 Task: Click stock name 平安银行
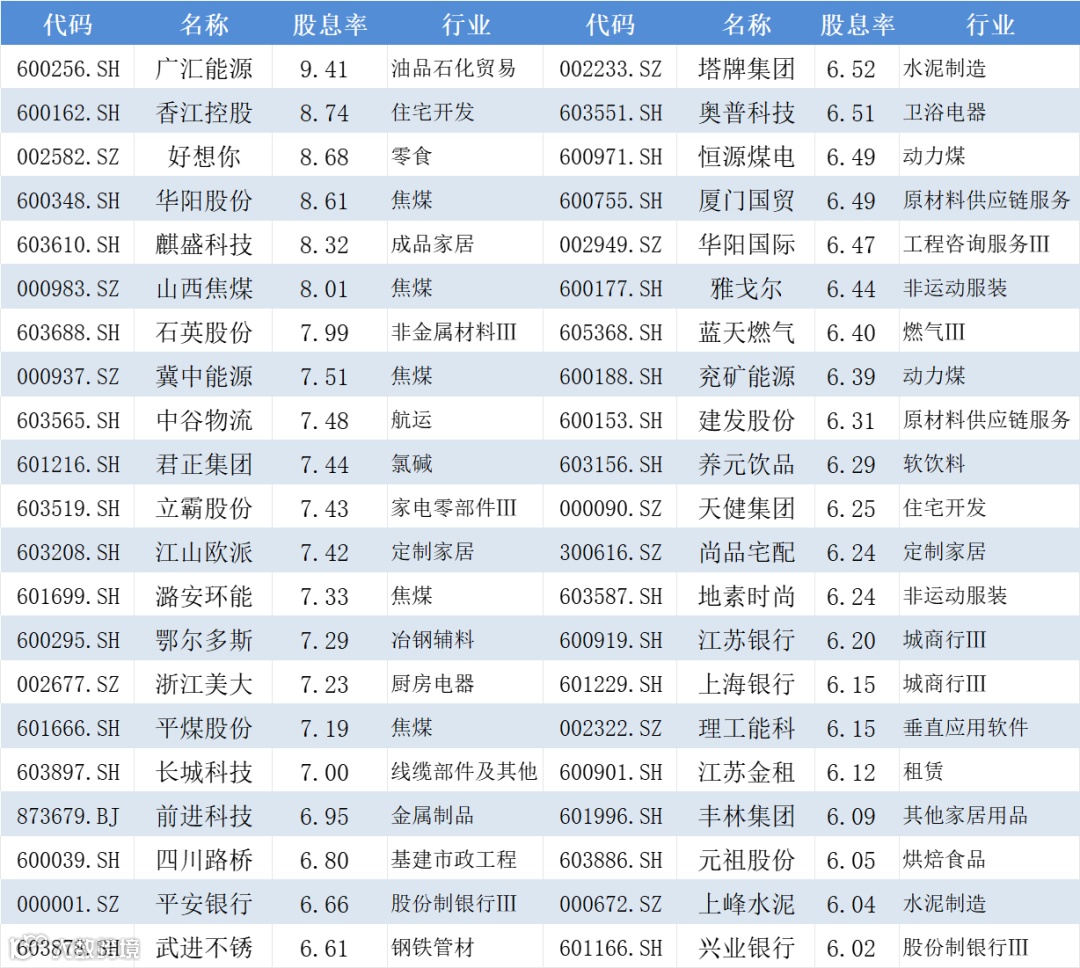point(204,904)
